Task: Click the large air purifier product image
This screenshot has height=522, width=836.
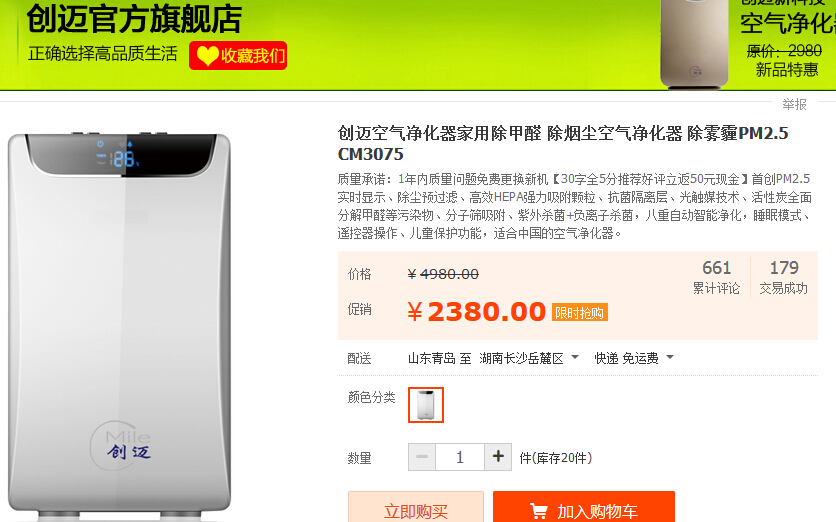Action: tap(119, 325)
